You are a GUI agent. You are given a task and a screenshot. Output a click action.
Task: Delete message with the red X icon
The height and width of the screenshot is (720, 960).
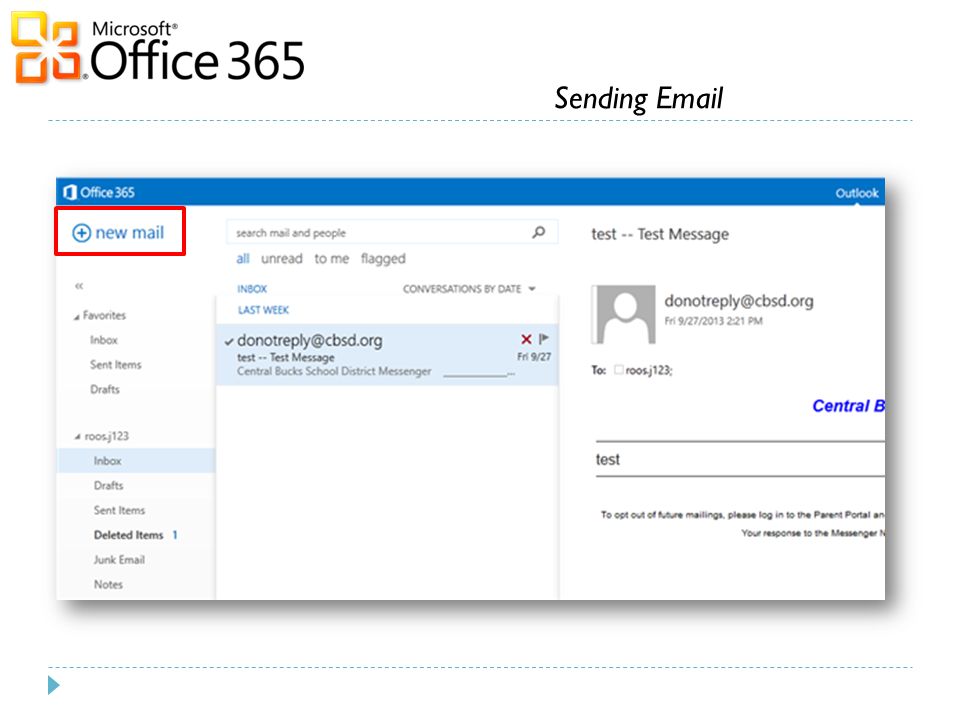pyautogui.click(x=526, y=339)
